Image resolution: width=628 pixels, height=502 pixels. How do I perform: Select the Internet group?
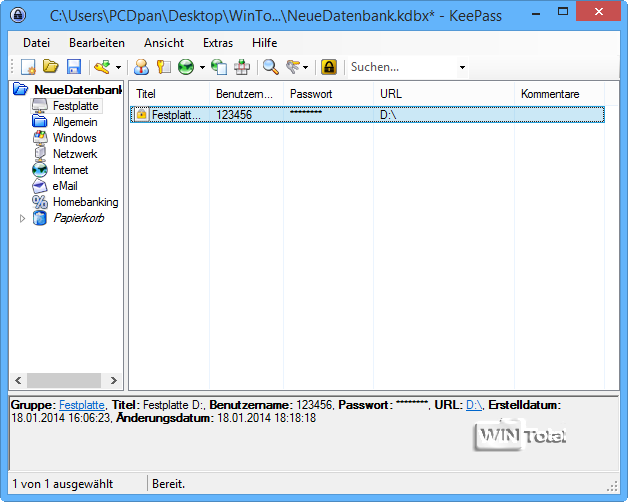pyautogui.click(x=70, y=170)
